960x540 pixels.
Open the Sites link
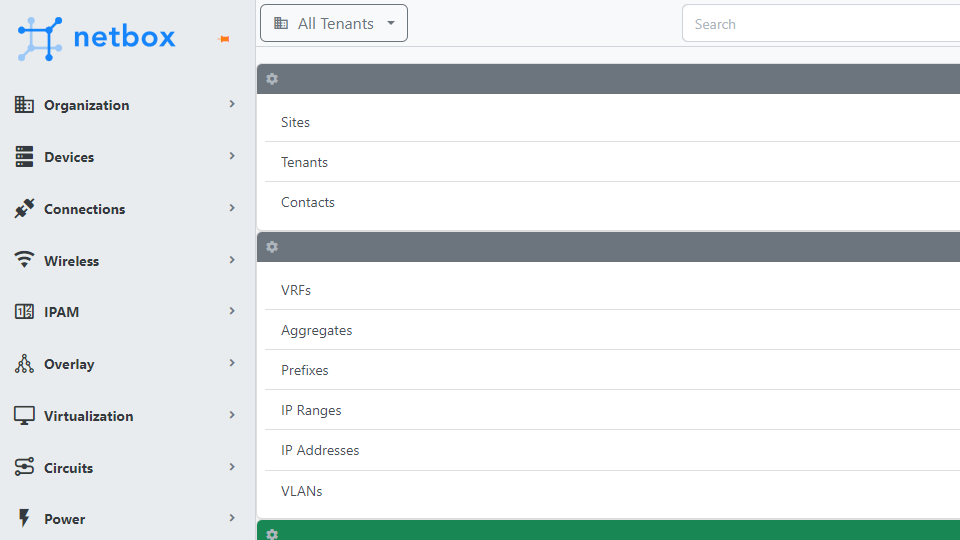[295, 122]
